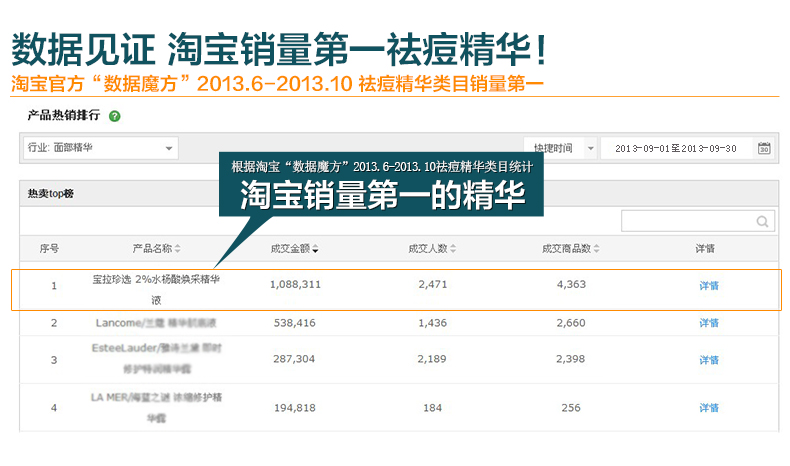Click the magnifier search icon
Screen dimensions: 790x466
click(x=762, y=222)
